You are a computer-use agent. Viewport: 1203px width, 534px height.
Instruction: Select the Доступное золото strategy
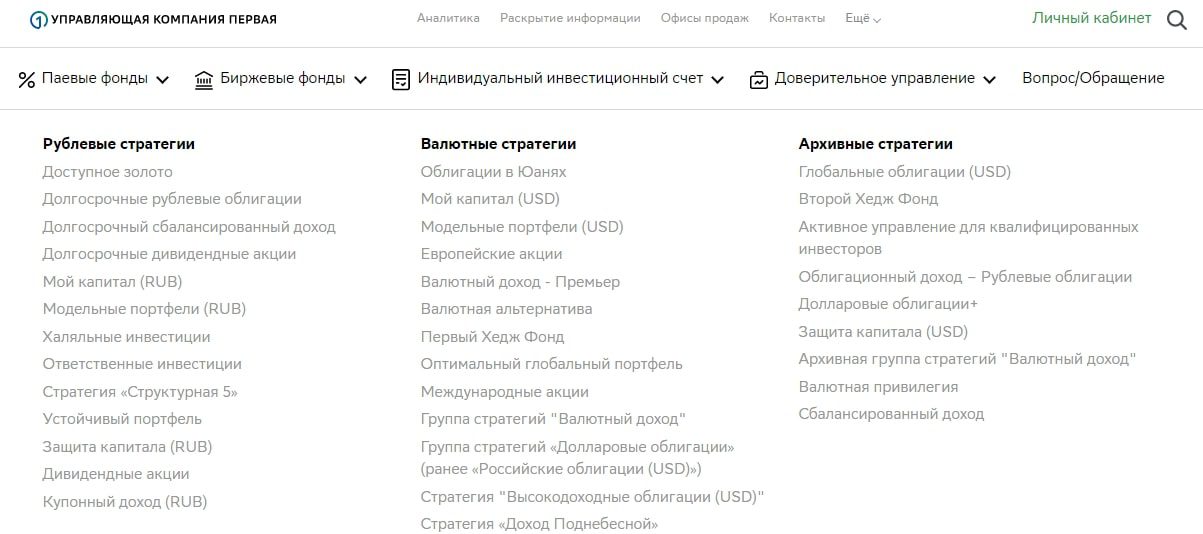107,172
